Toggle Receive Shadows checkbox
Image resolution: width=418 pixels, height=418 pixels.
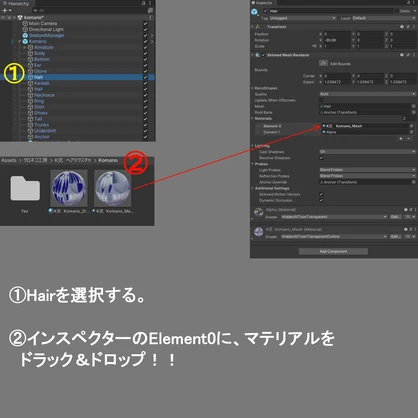pyautogui.click(x=321, y=158)
